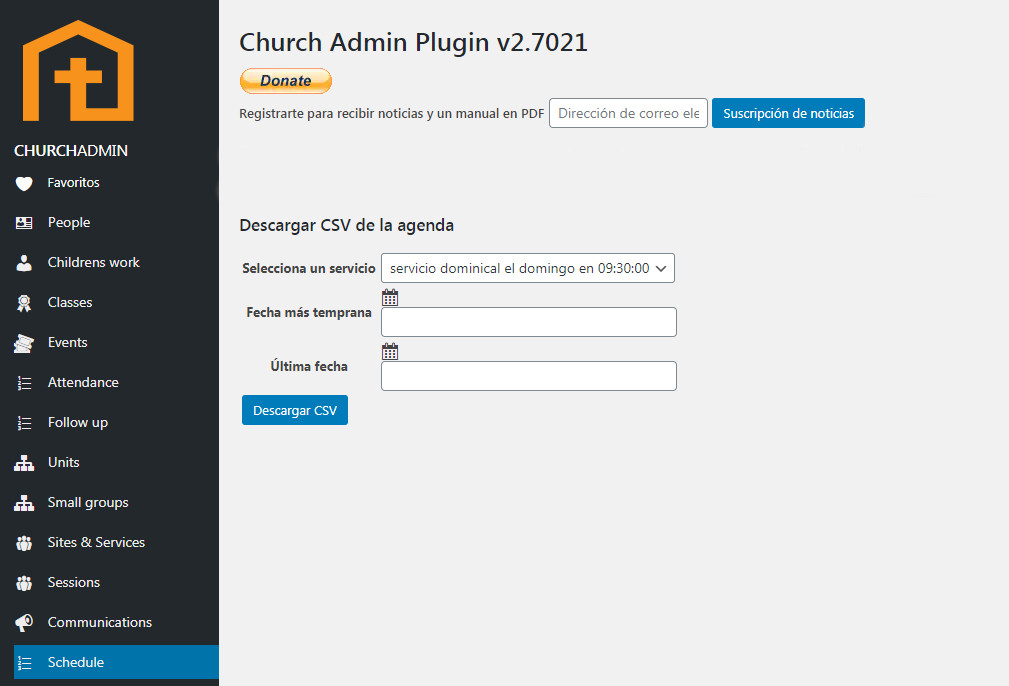1009x686 pixels.
Task: Select the Schedule menu item
Action: [x=76, y=663]
